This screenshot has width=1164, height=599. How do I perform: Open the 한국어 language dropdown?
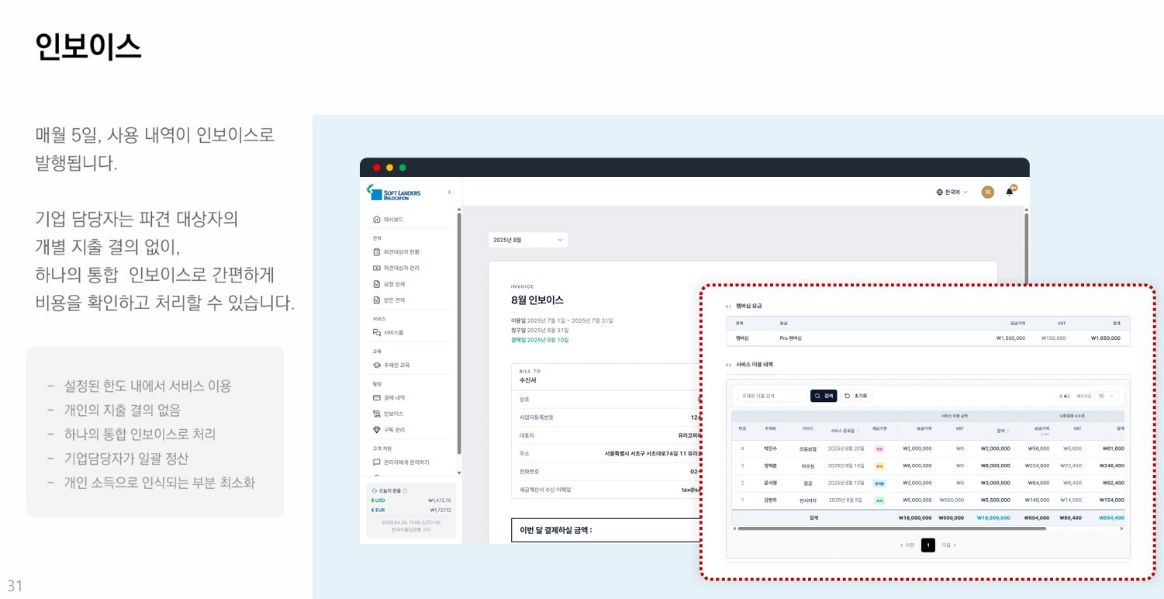pos(952,192)
